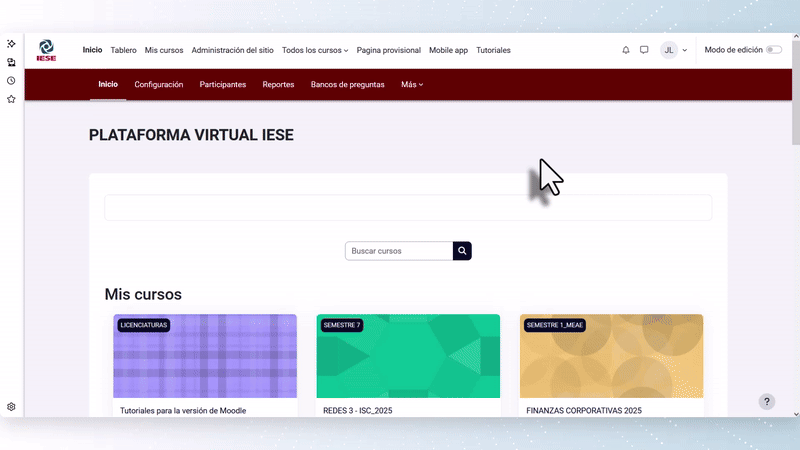The image size is (800, 450).
Task: Toggle the Modo de edición switch
Action: point(773,50)
